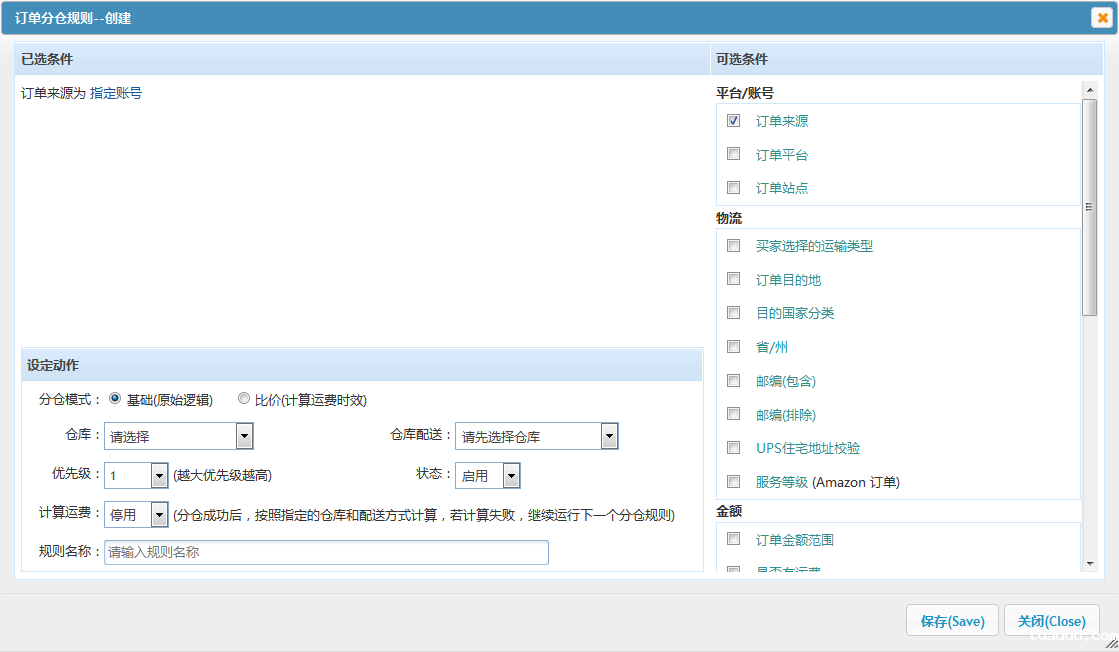Check the 订单金额范围 checkbox

coord(733,538)
